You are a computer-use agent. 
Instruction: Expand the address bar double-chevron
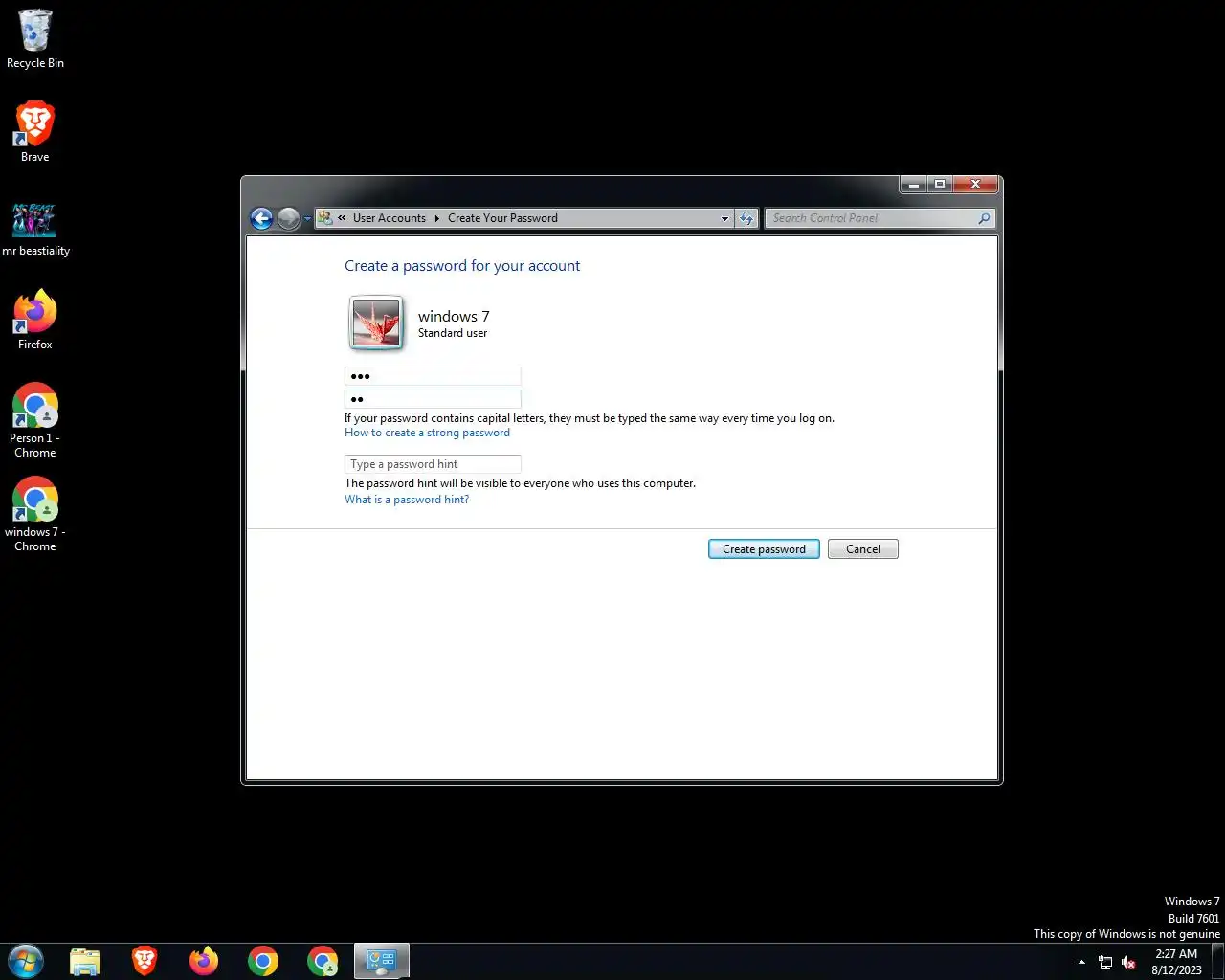coord(342,218)
